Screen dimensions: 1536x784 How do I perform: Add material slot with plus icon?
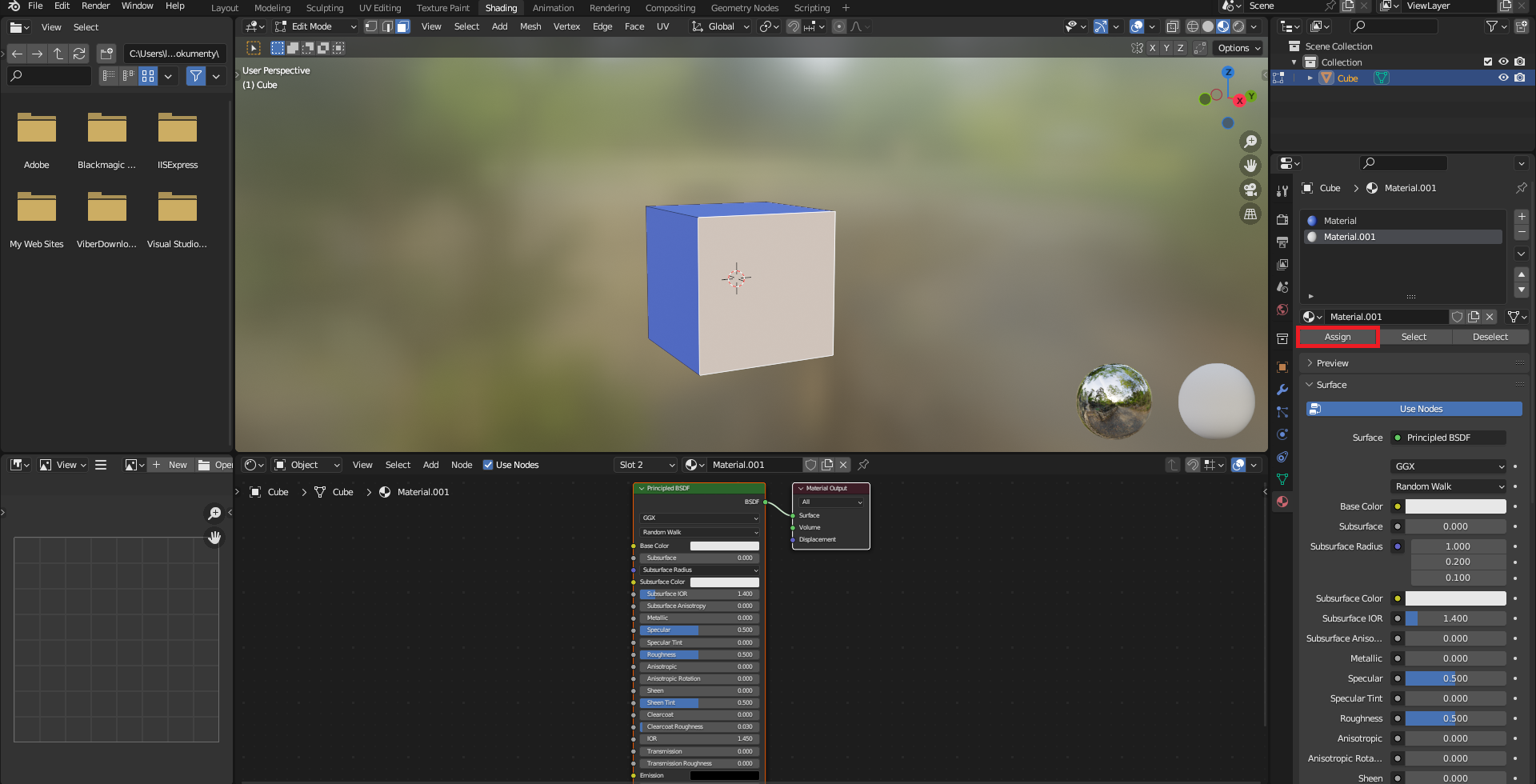1521,217
